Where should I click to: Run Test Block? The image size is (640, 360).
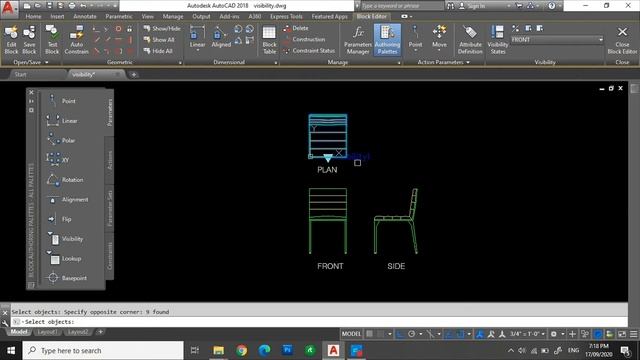click(x=52, y=40)
